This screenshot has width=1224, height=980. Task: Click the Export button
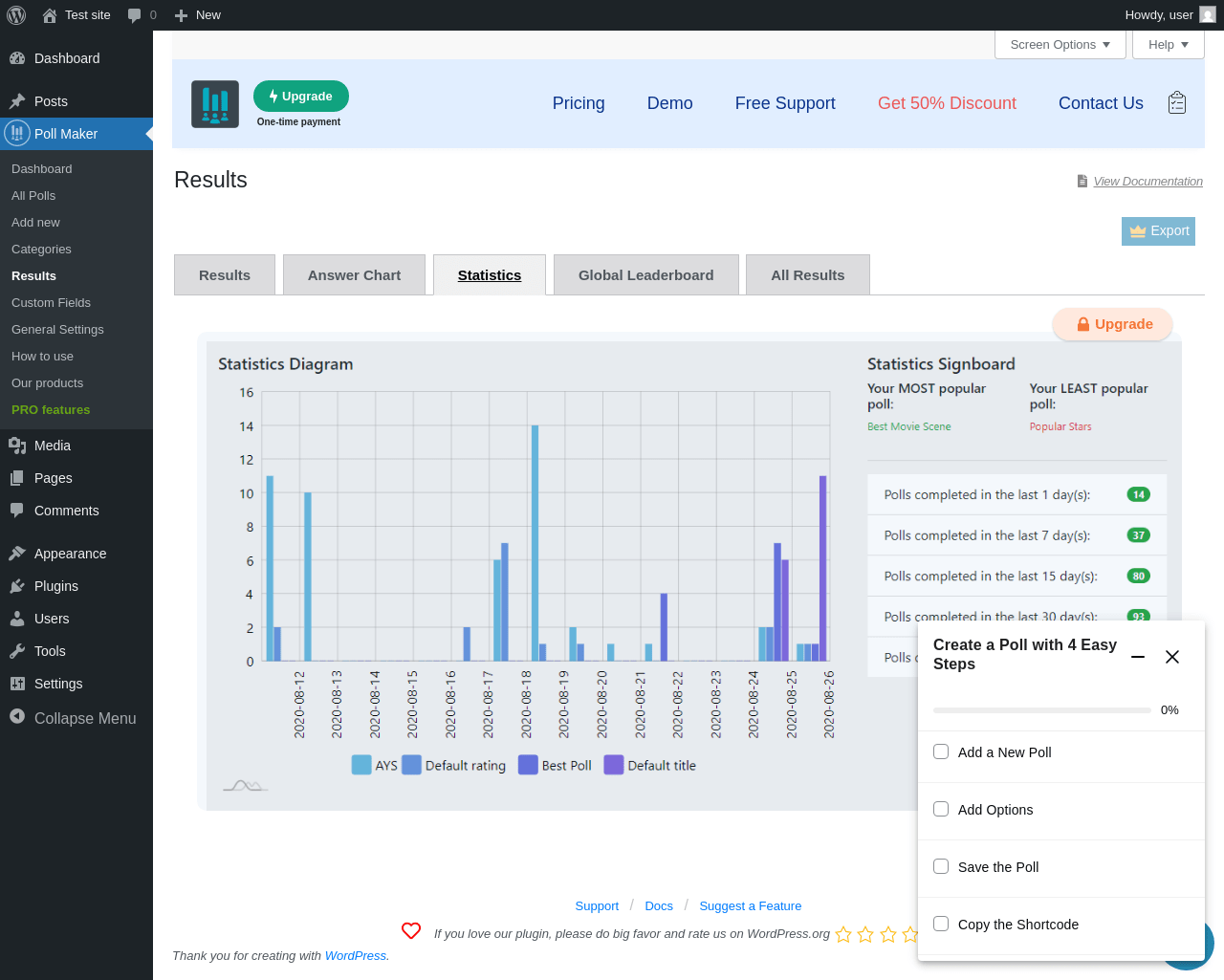pyautogui.click(x=1158, y=231)
